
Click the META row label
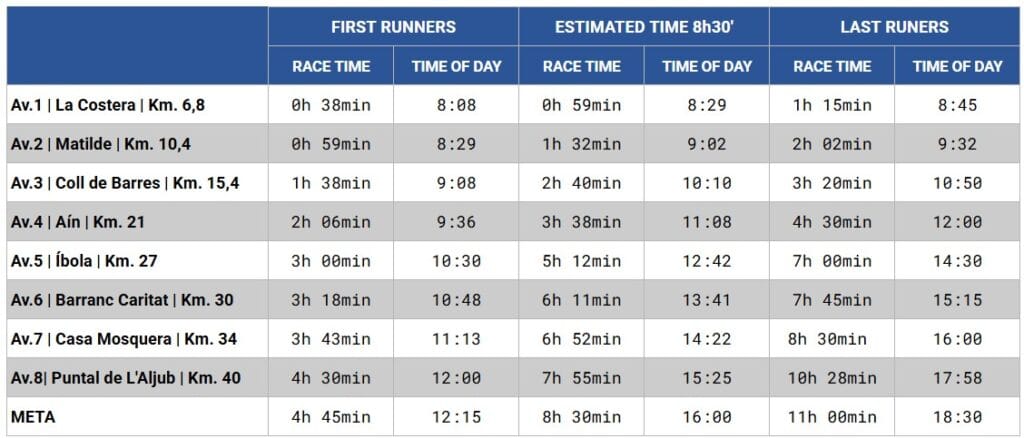[x=31, y=417]
